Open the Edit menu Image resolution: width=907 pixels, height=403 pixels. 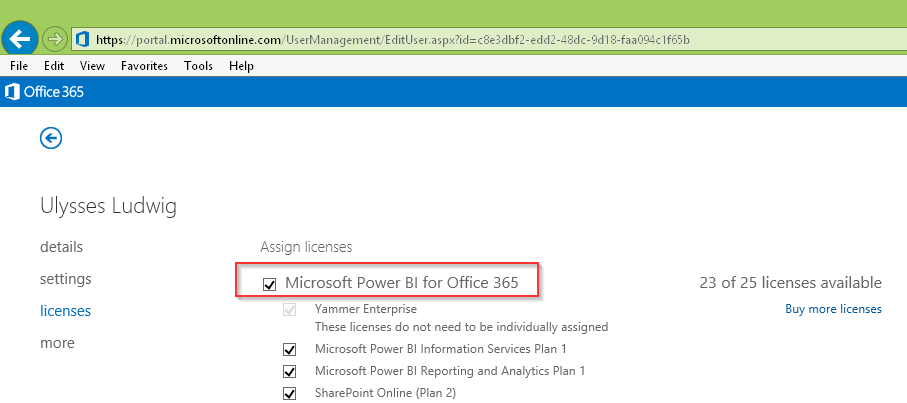pos(54,66)
